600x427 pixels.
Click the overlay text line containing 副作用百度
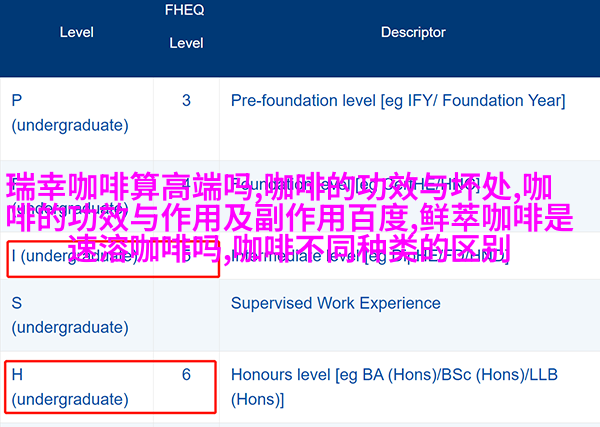click(289, 218)
